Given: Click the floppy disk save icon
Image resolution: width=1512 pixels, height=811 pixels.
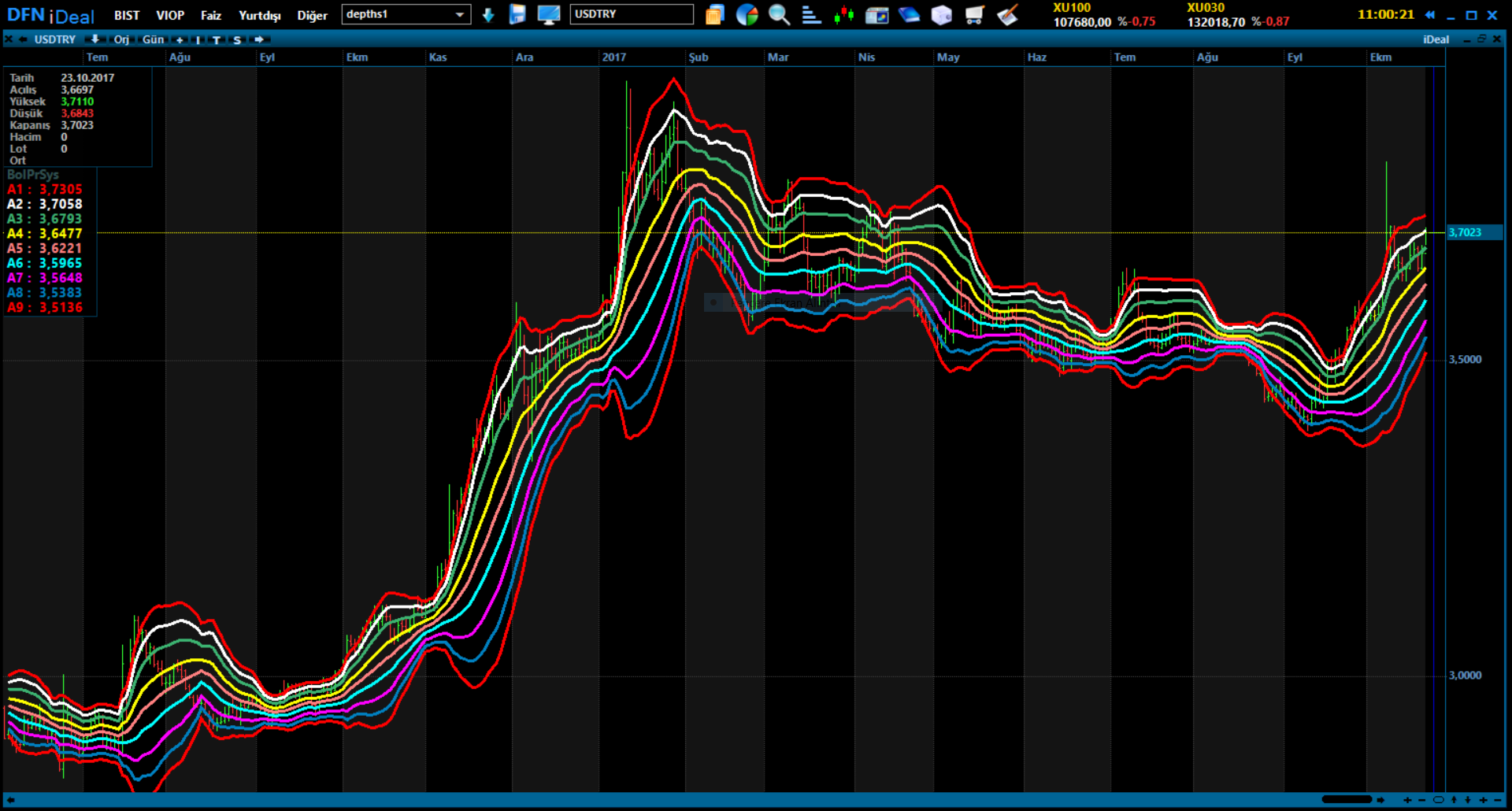Looking at the screenshot, I should tap(517, 14).
